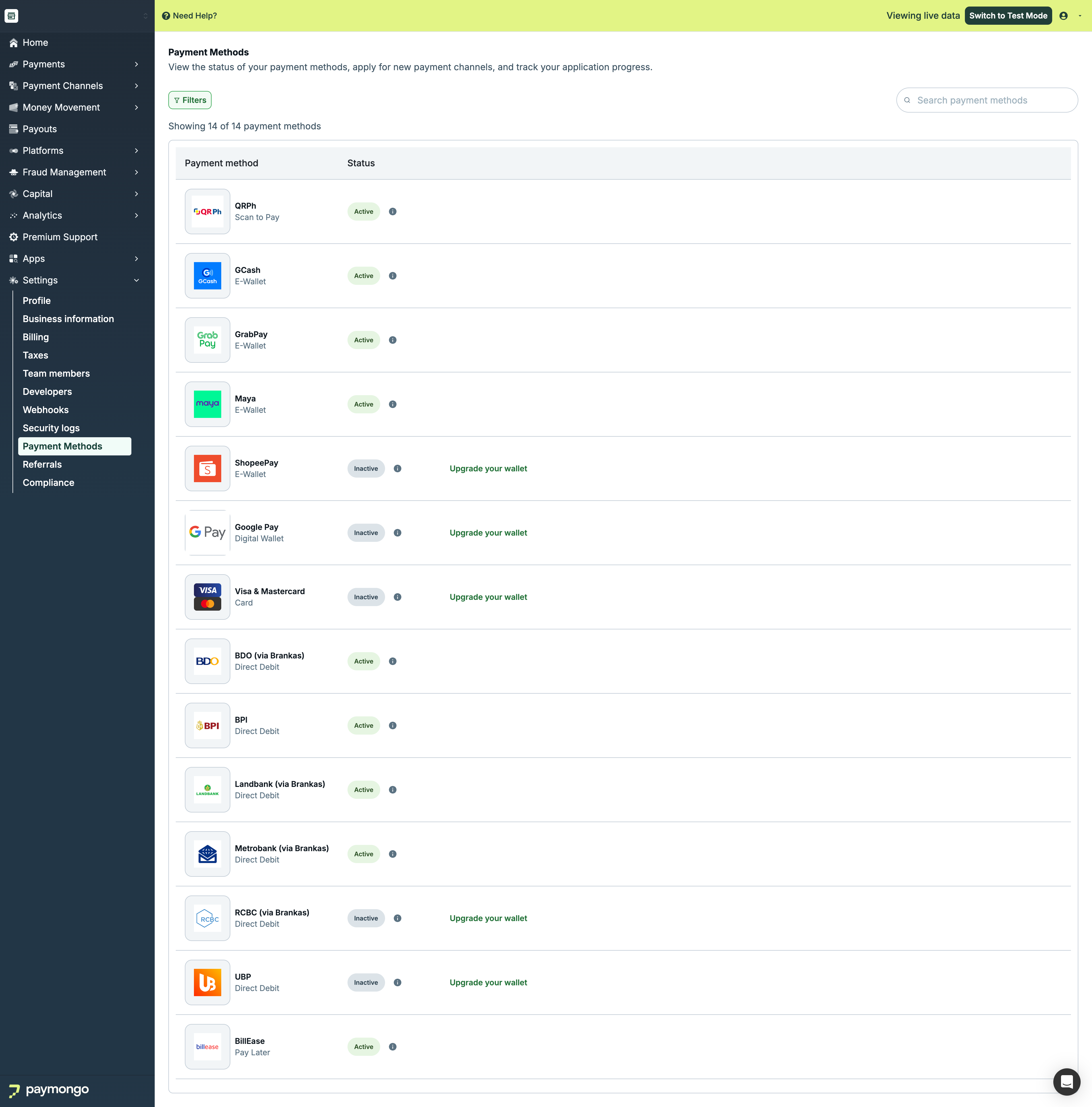The width and height of the screenshot is (1092, 1107).
Task: Click the info icon next to ShopeePay status
Action: click(x=397, y=468)
